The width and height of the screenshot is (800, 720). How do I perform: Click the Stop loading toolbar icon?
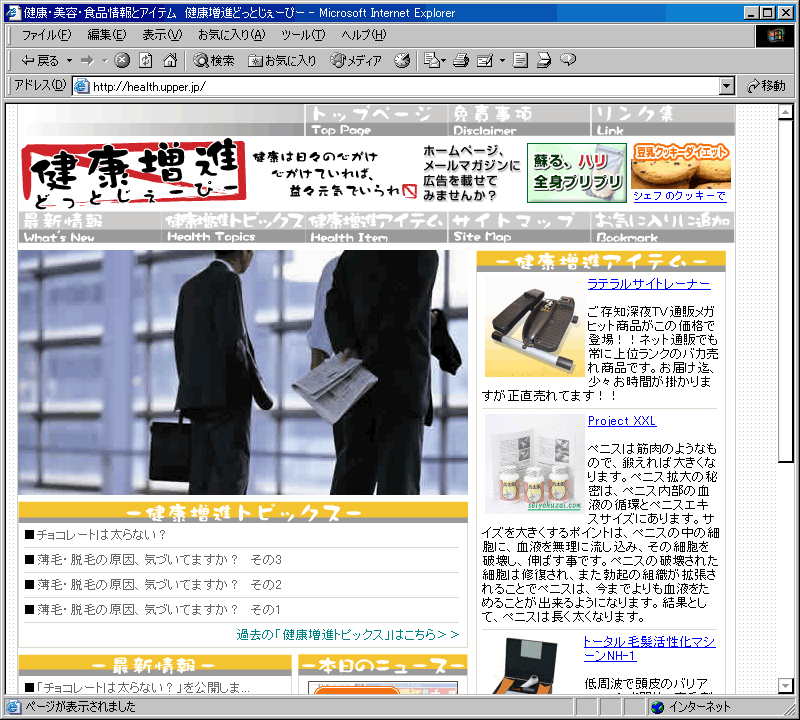coord(121,61)
